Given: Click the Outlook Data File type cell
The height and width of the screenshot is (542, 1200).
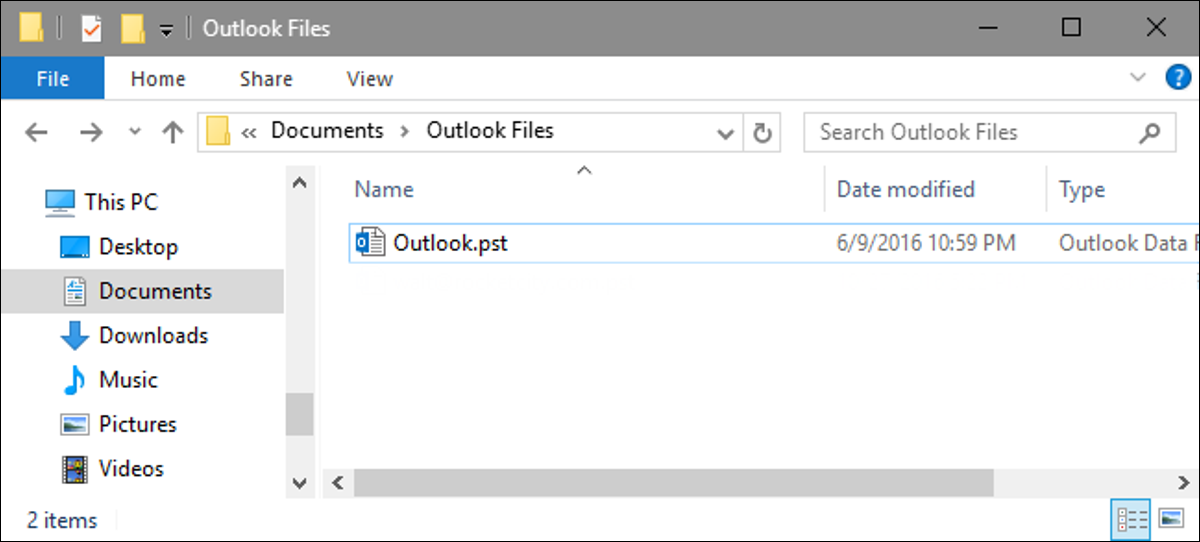Looking at the screenshot, I should point(1128,243).
